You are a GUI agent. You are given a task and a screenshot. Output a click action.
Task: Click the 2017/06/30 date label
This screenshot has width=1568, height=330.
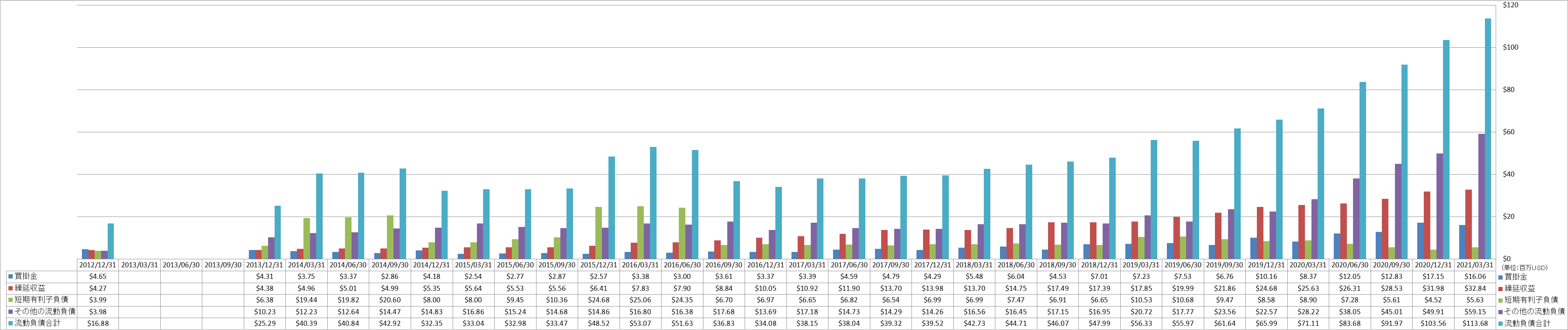click(x=849, y=265)
